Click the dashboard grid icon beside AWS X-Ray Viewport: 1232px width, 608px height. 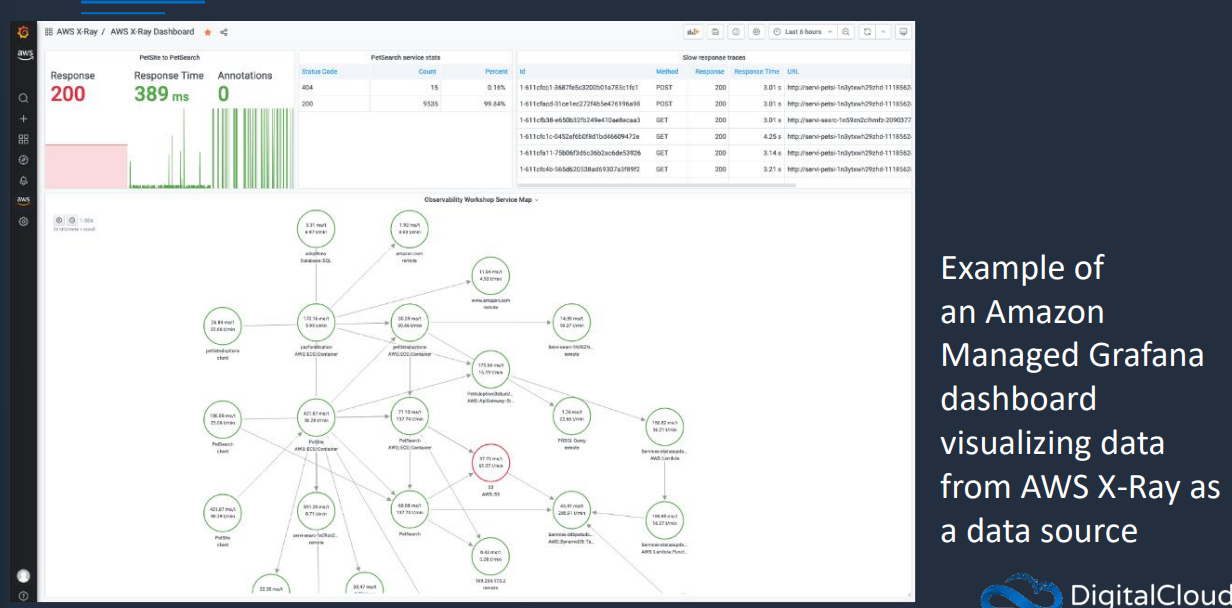pyautogui.click(x=50, y=32)
